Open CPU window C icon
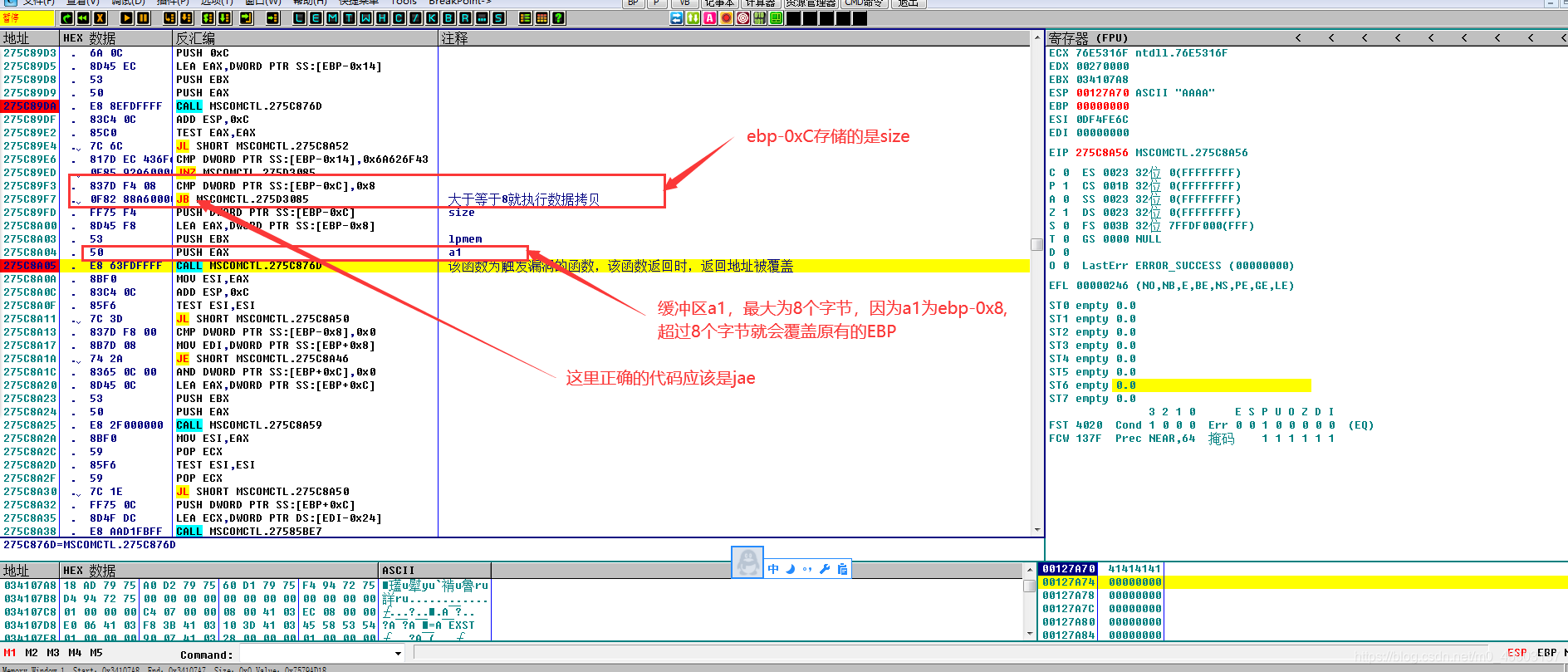Viewport: 1568px width, 672px height. tap(399, 18)
